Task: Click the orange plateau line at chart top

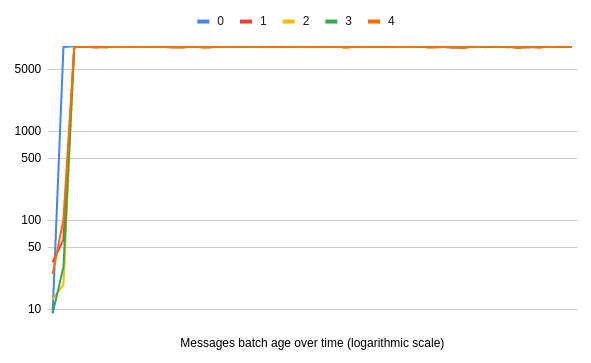Action: tap(323, 47)
